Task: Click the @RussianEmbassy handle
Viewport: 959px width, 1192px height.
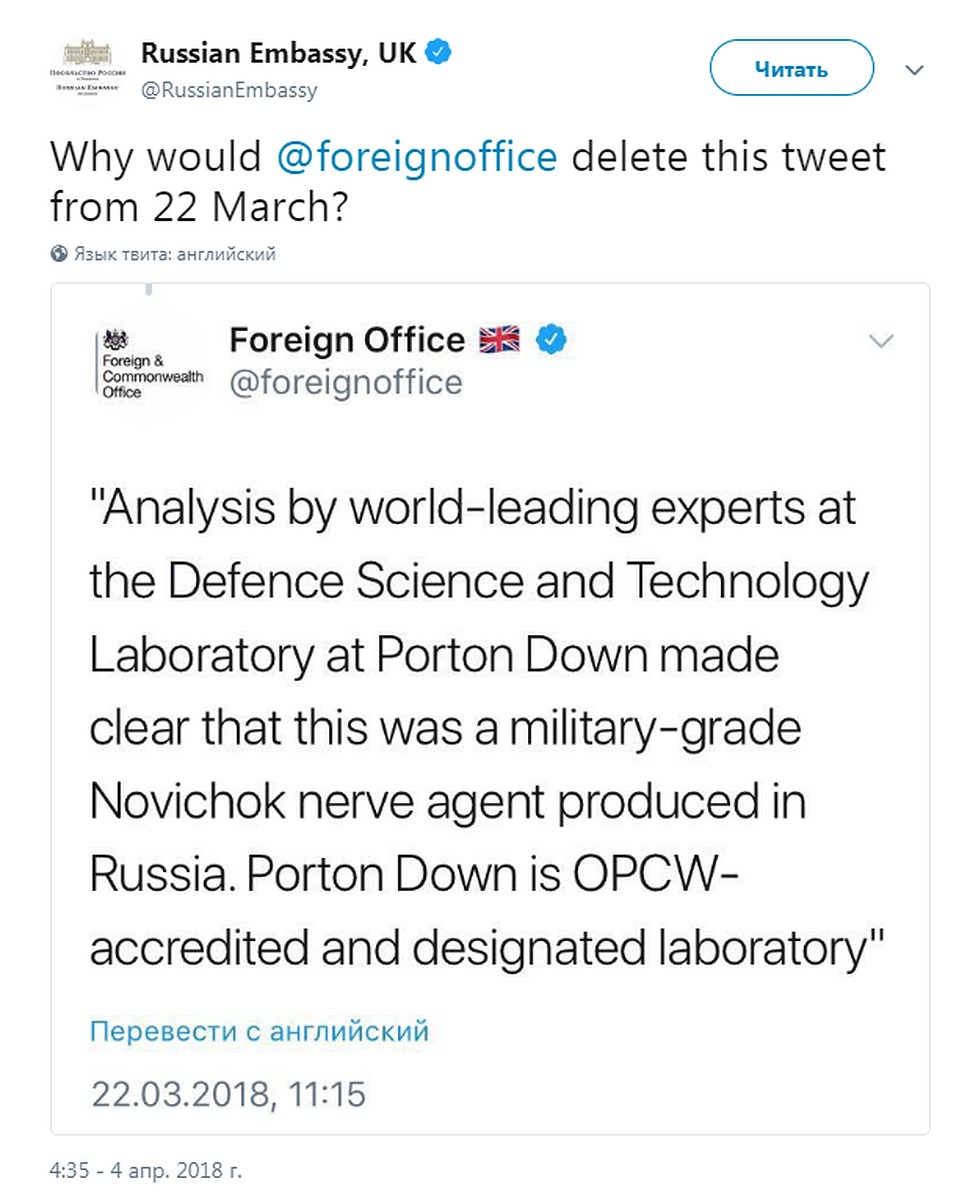Action: pyautogui.click(x=229, y=90)
